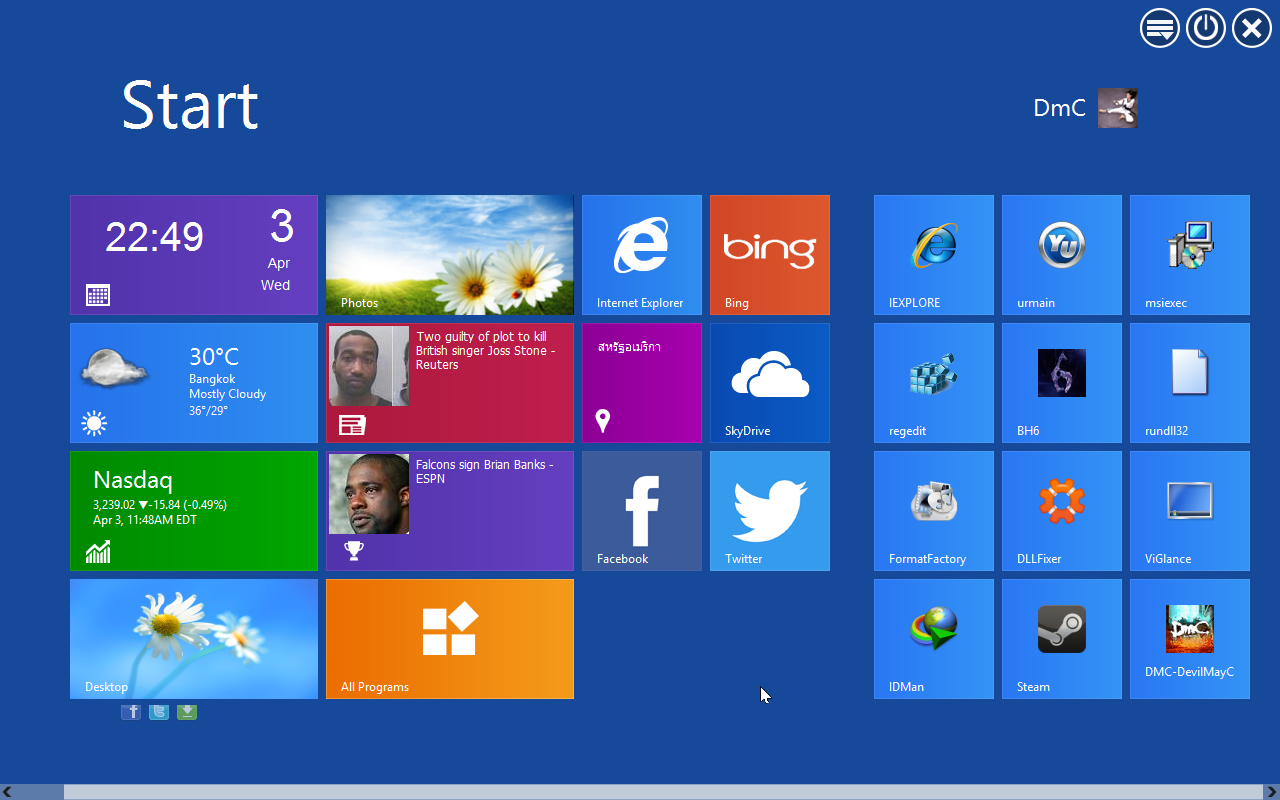Open the IDMan download manager tile
Screen dimensions: 1280x800
(x=934, y=639)
